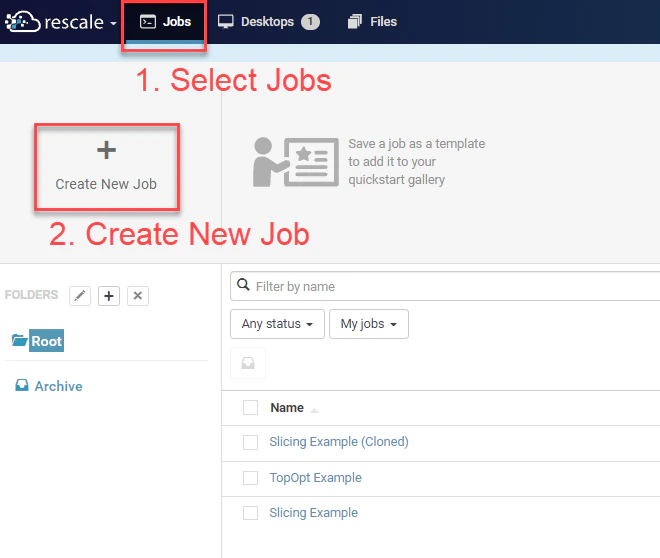Screen dimensions: 660x558
Task: Click the Rescale cloud logo
Action: point(23,21)
